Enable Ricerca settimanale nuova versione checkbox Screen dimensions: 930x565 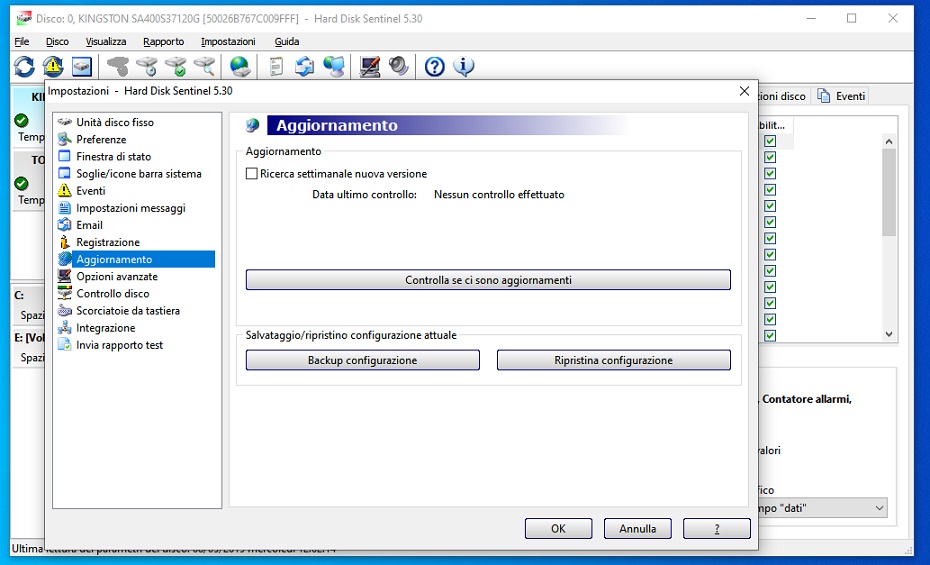[251, 174]
